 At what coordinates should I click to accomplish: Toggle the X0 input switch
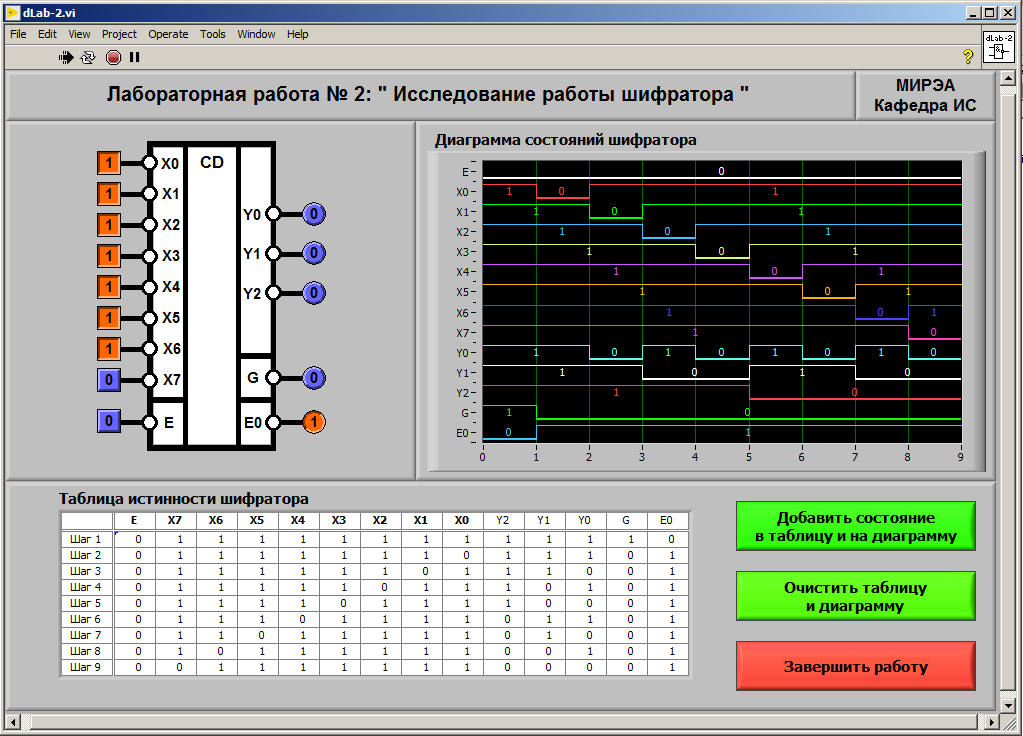point(109,163)
